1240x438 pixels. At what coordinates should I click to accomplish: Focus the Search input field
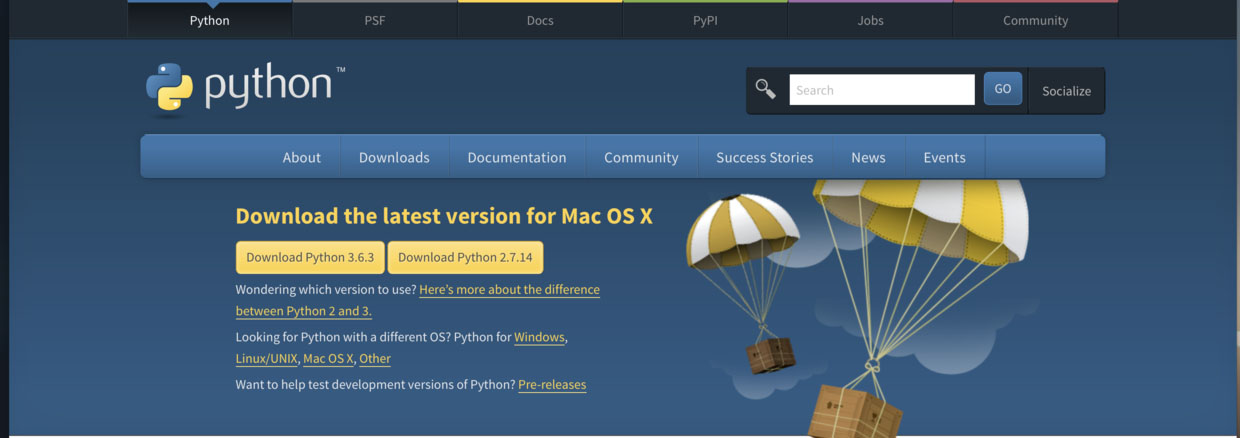[882, 90]
